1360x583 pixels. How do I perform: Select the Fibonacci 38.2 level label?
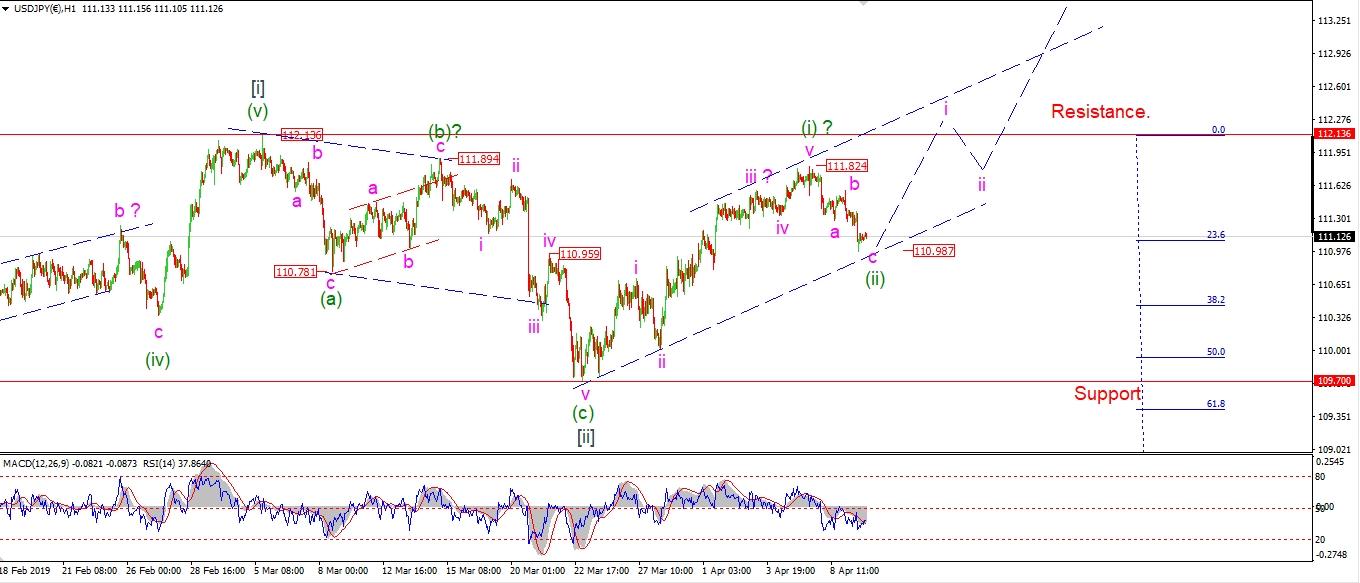click(1216, 300)
